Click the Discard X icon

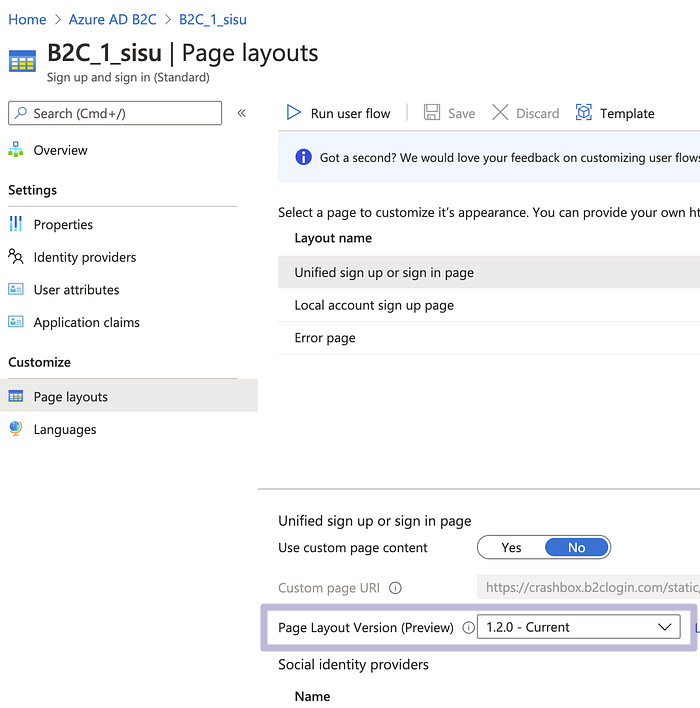pyautogui.click(x=500, y=112)
